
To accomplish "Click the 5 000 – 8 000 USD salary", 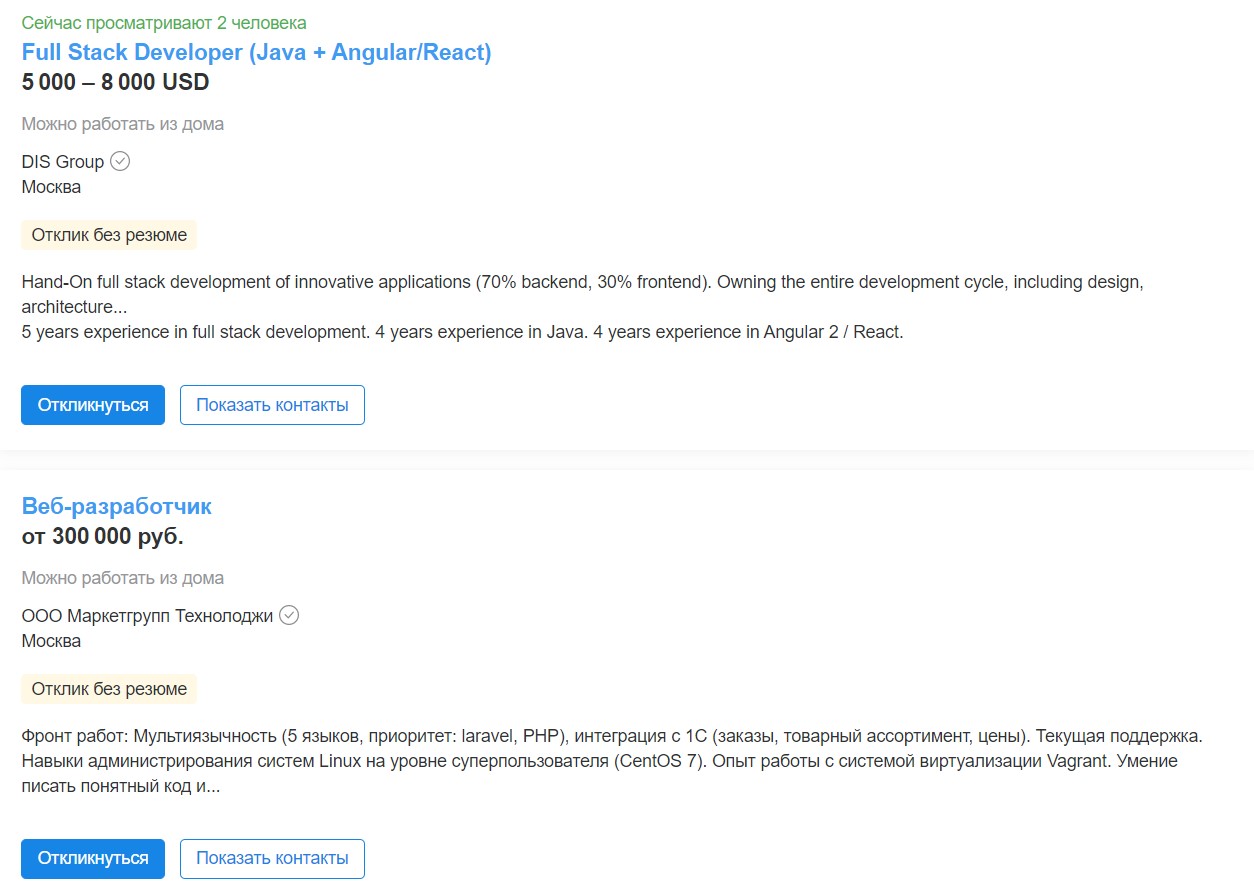I will (115, 82).
